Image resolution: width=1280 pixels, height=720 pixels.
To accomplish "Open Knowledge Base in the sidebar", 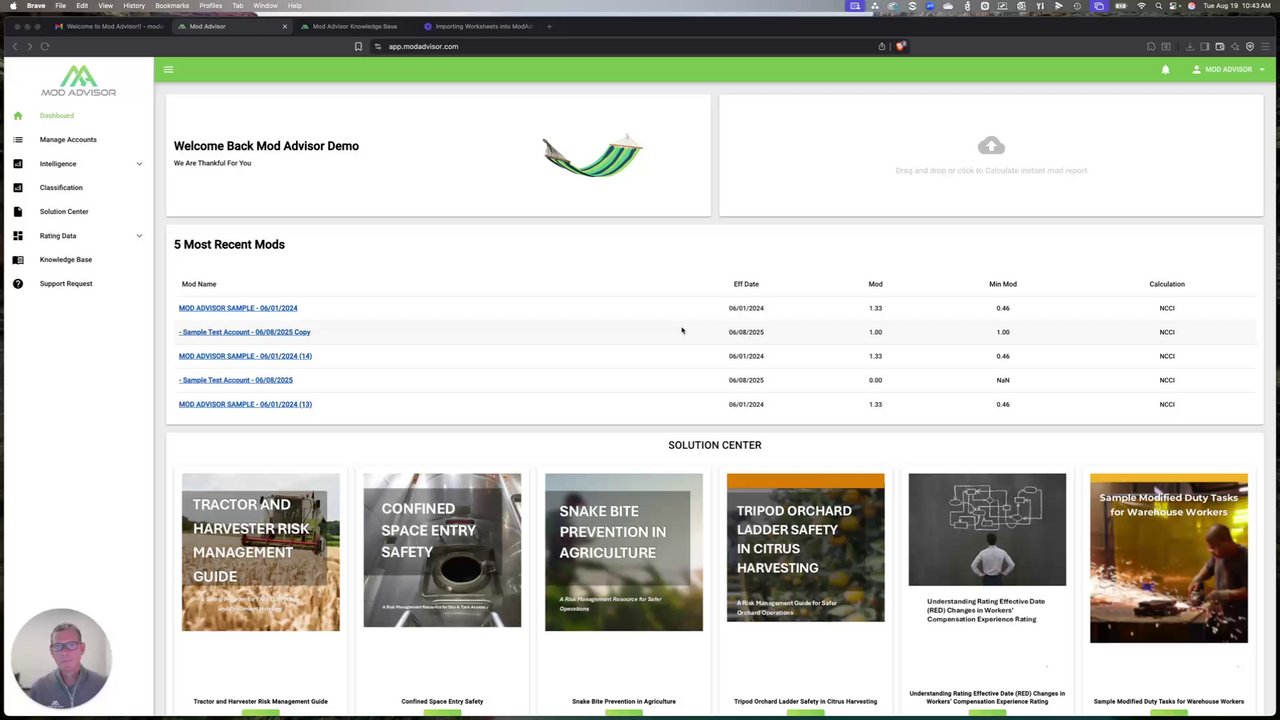I will 66,260.
